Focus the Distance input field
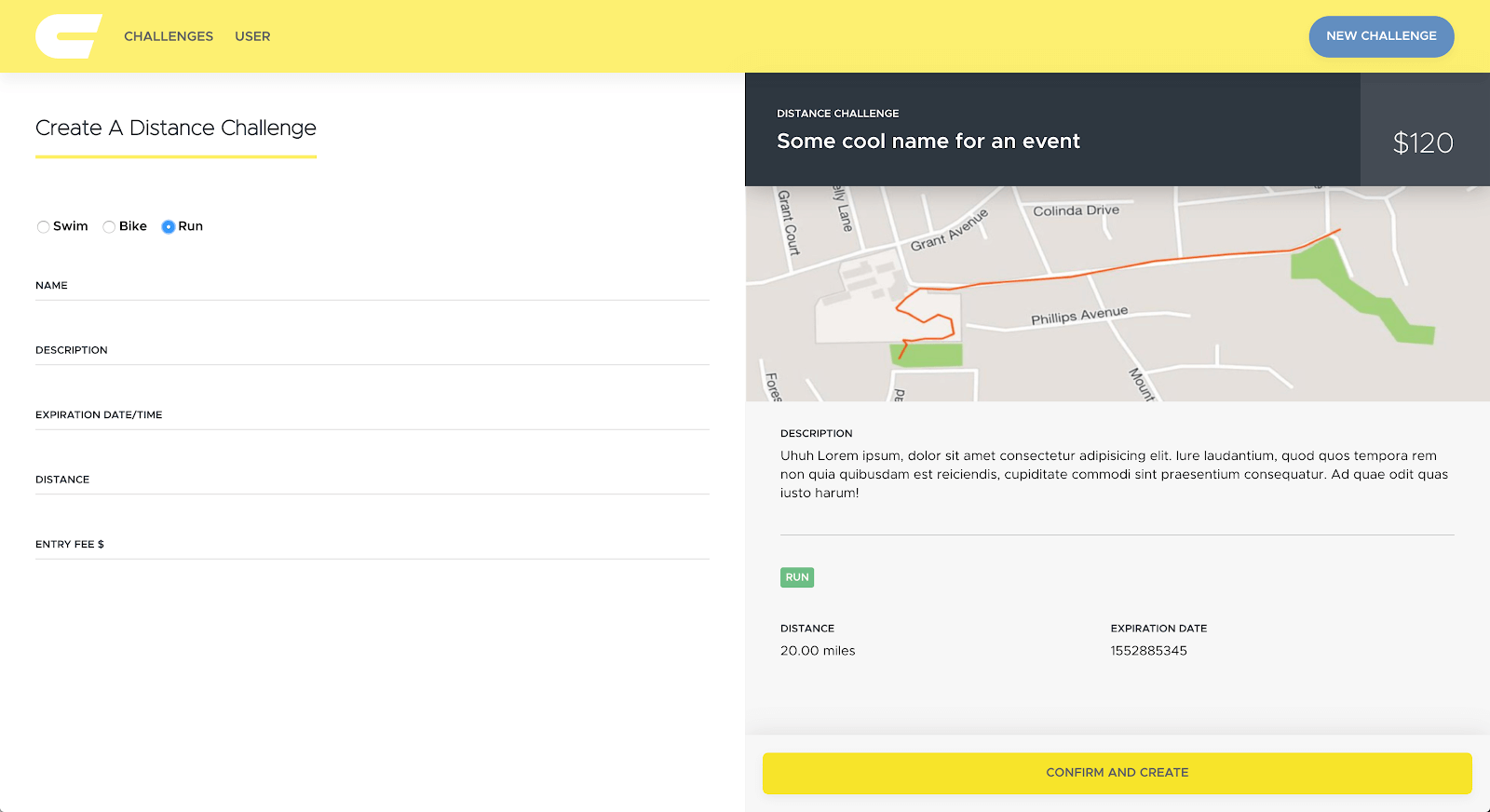Image resolution: width=1490 pixels, height=812 pixels. 372,480
